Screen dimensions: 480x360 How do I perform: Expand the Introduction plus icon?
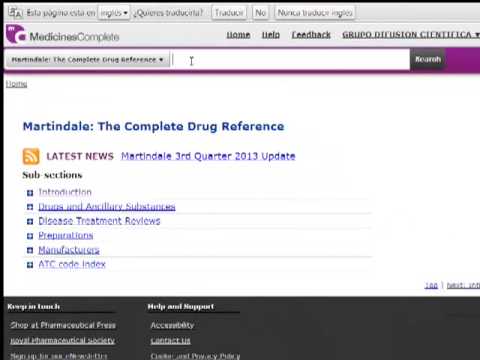click(x=30, y=193)
